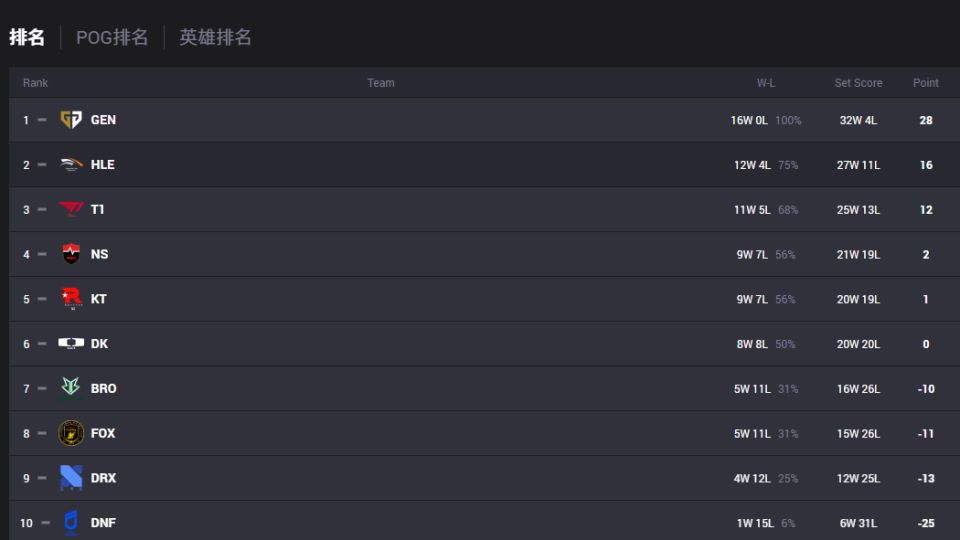Open the HLE team name link
Image resolution: width=960 pixels, height=540 pixels.
point(102,165)
